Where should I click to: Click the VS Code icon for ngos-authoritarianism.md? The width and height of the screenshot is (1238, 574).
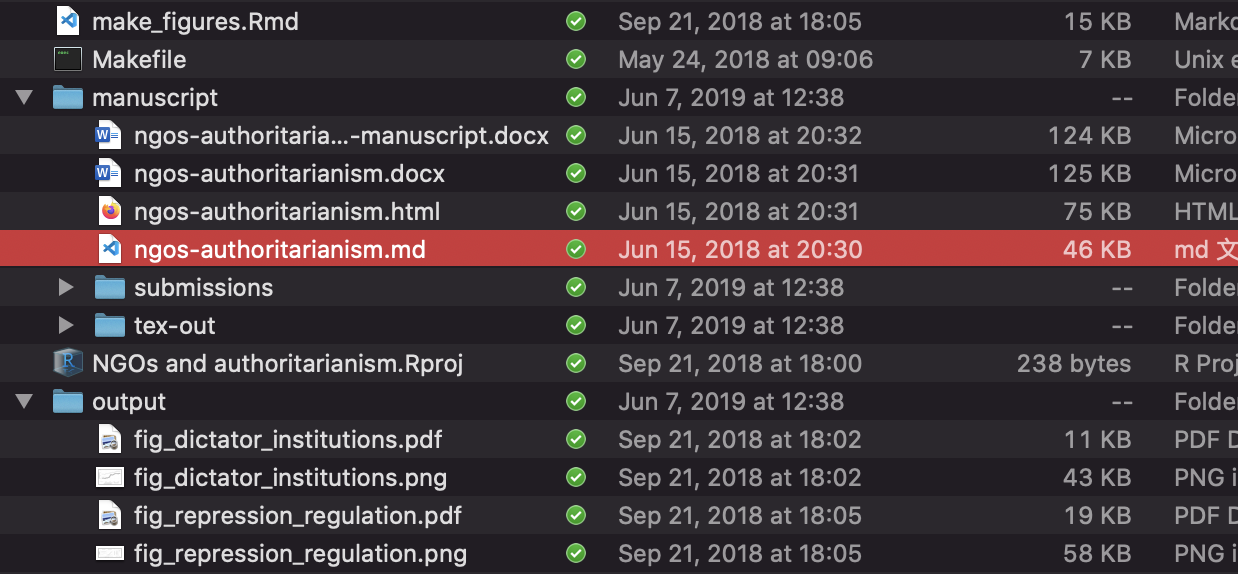click(109, 249)
